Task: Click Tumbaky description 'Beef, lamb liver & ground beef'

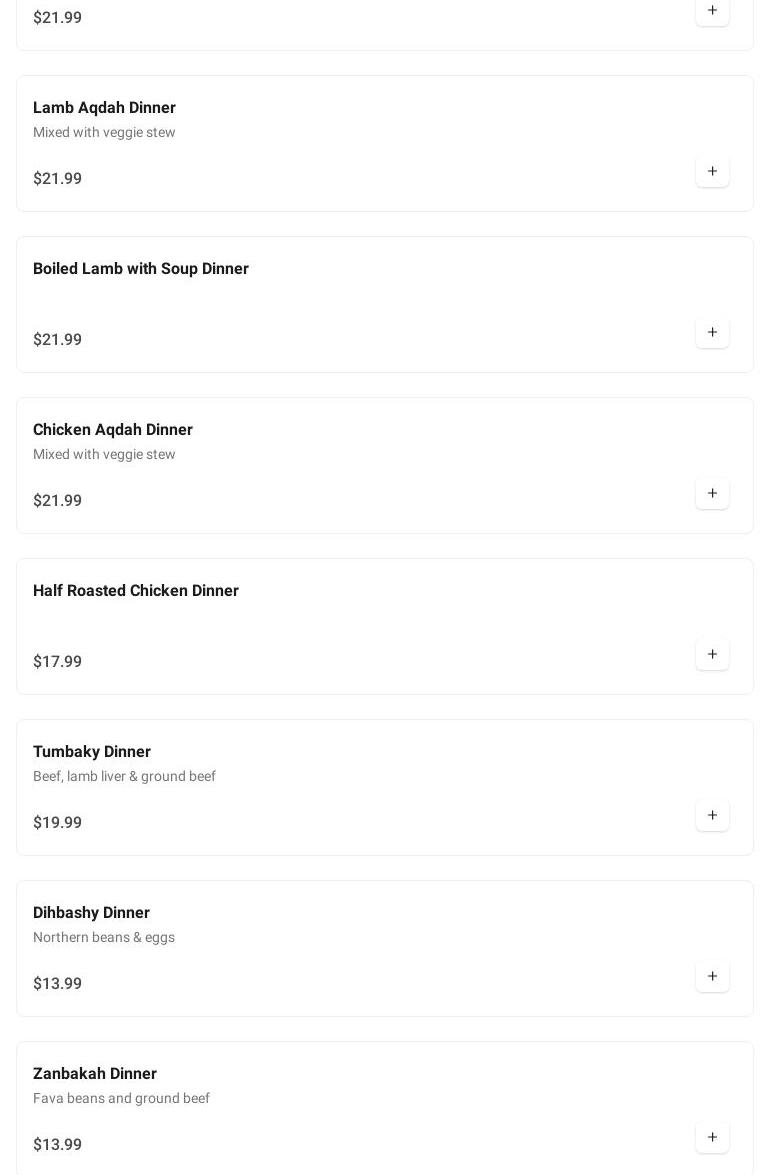Action: pos(124,777)
